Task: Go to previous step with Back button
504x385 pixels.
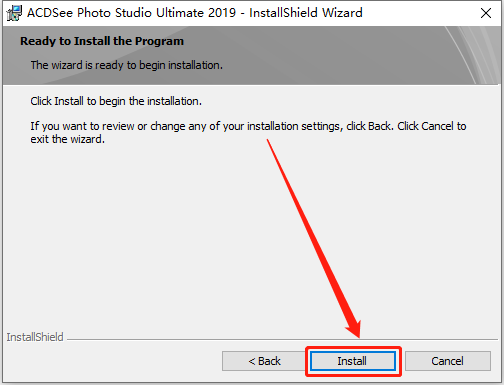Action: pyautogui.click(x=264, y=361)
